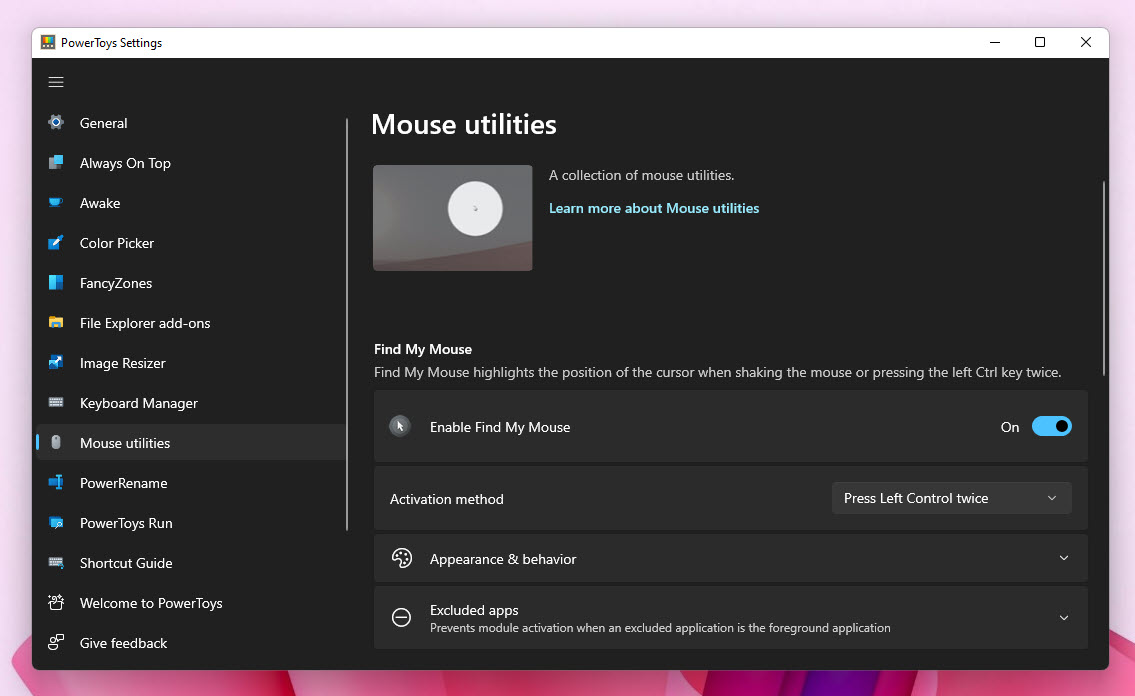Click the PowerRename icon in sidebar

click(56, 483)
